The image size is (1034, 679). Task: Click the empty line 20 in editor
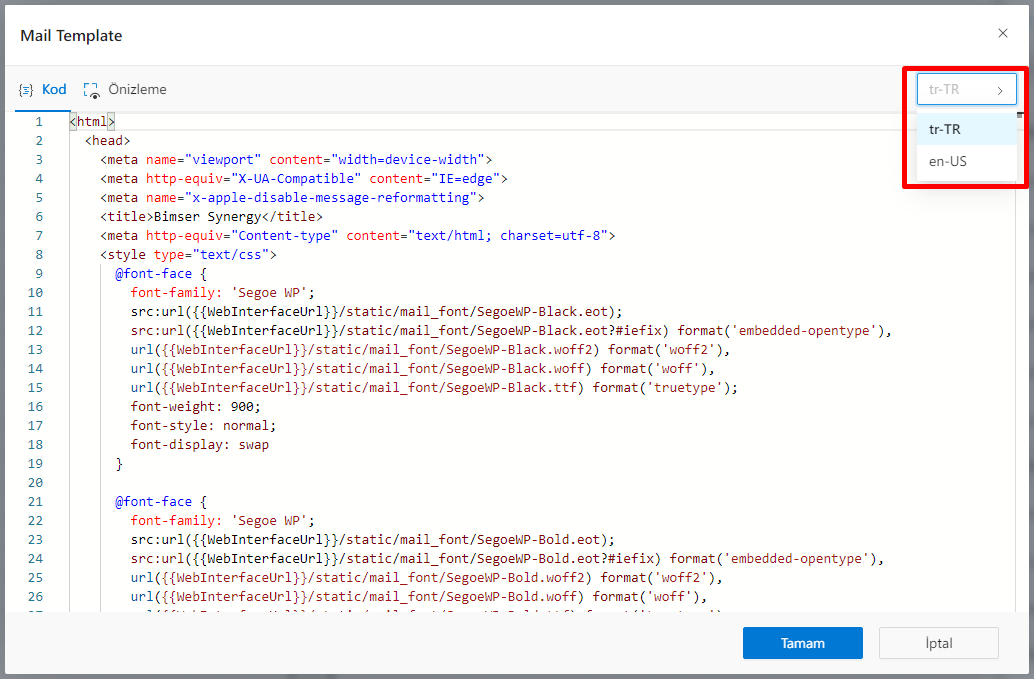tap(400, 483)
